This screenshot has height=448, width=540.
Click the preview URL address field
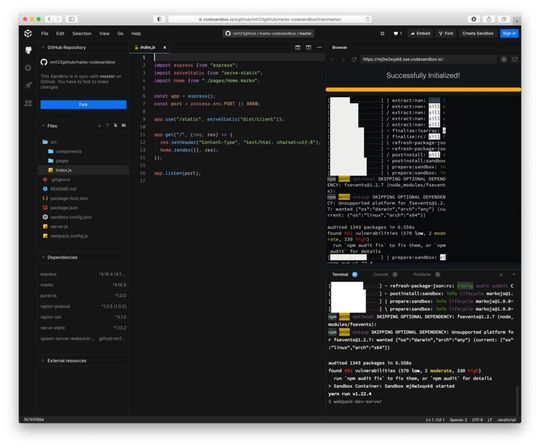click(428, 60)
